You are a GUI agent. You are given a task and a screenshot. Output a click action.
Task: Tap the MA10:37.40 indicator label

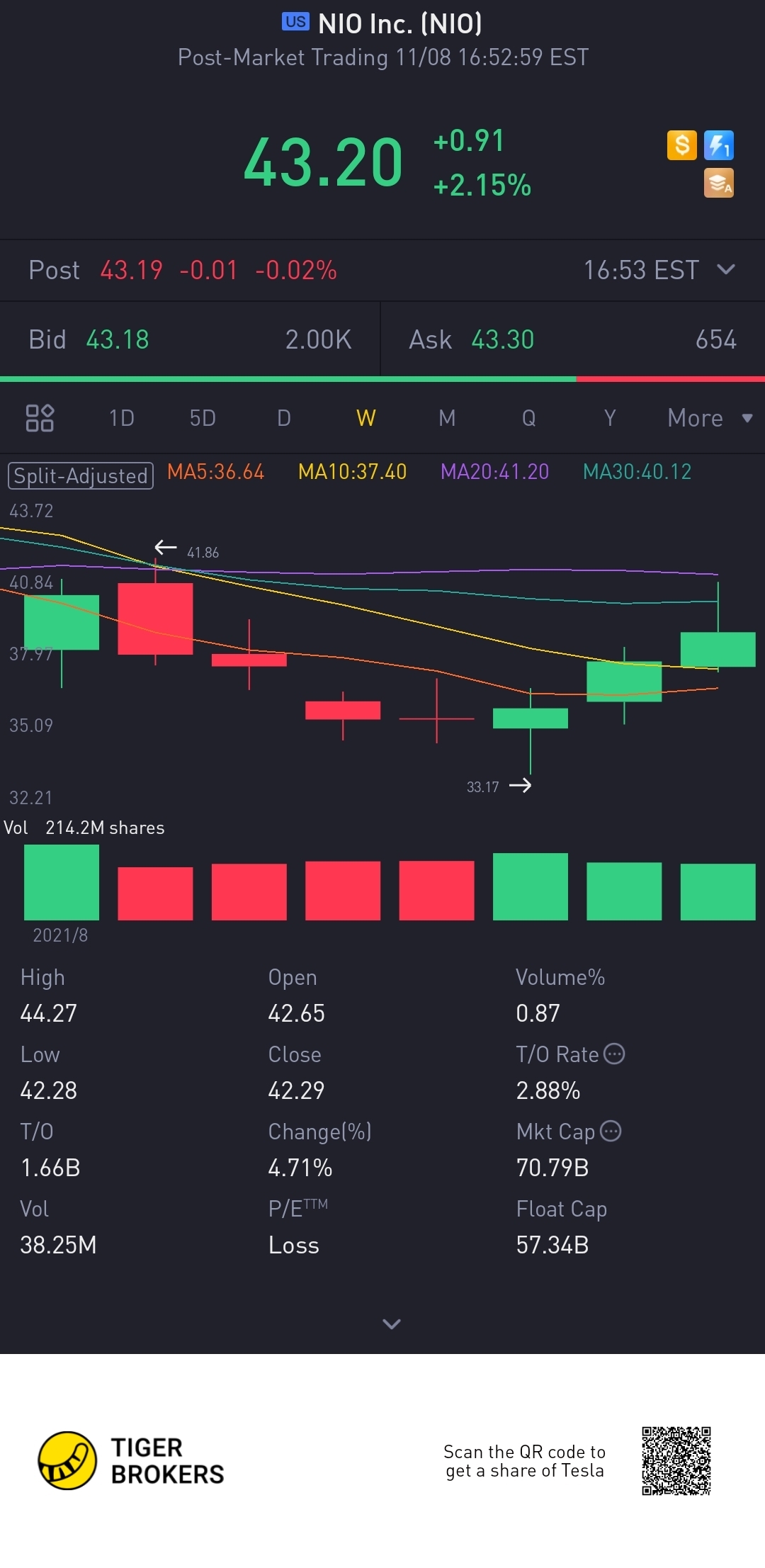pyautogui.click(x=352, y=472)
